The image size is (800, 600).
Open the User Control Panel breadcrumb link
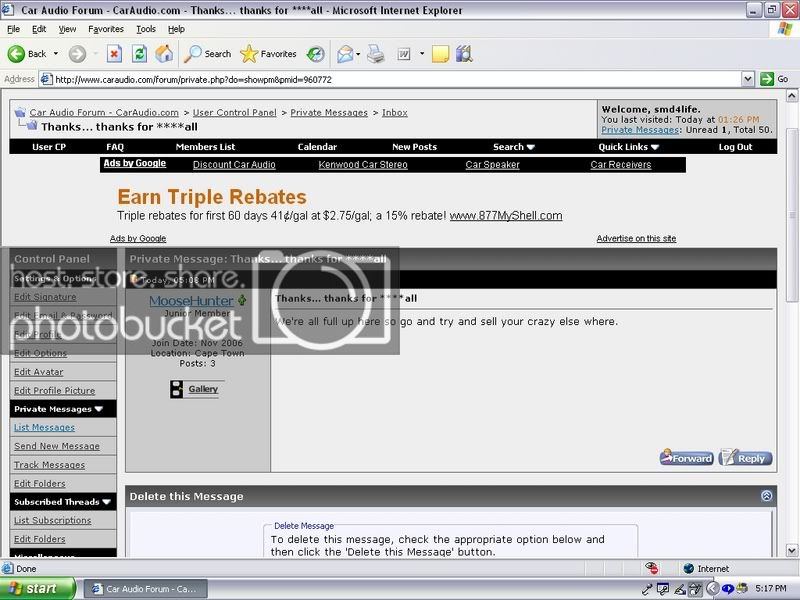[235, 113]
